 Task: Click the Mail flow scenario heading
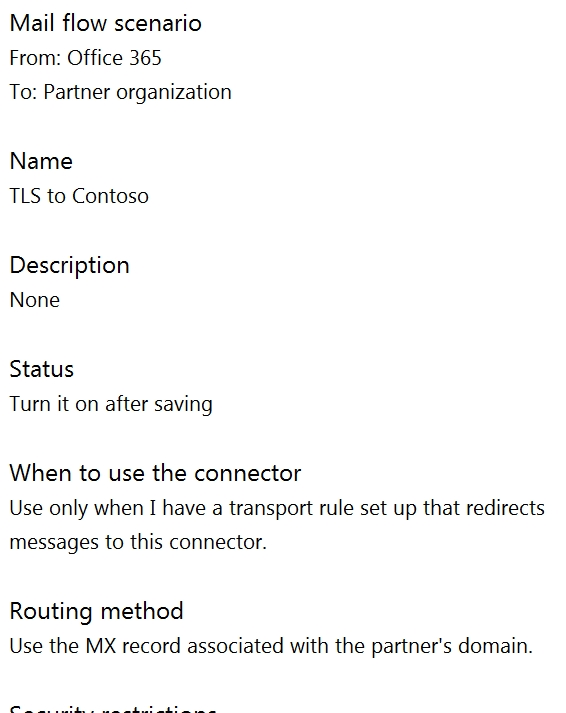105,23
